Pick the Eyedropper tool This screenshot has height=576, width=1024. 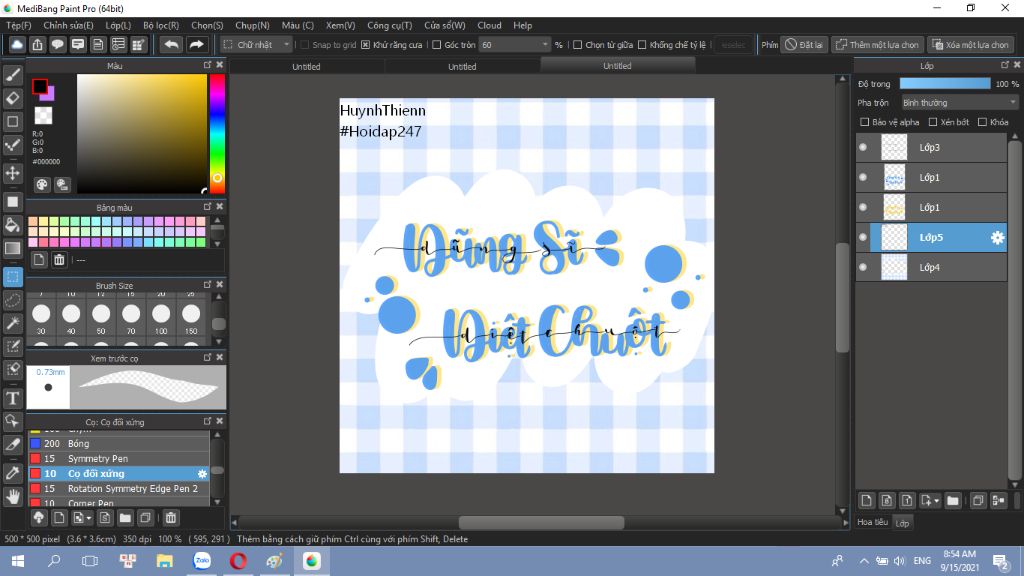point(12,473)
